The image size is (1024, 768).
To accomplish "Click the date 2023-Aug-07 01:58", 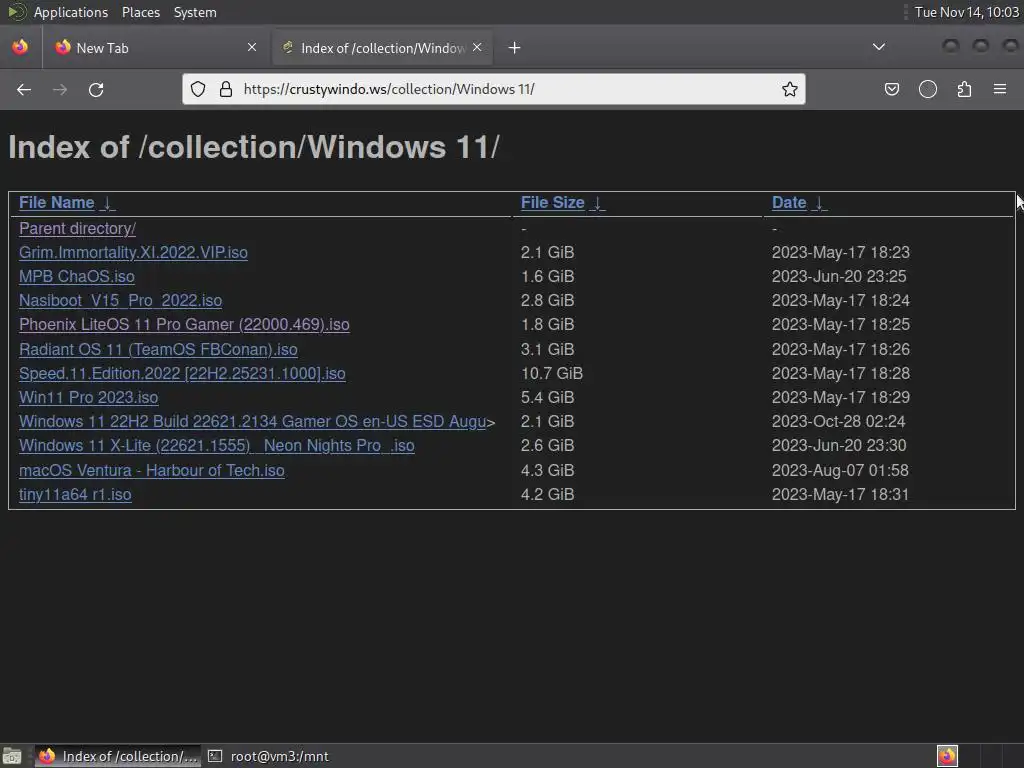I will click(840, 470).
